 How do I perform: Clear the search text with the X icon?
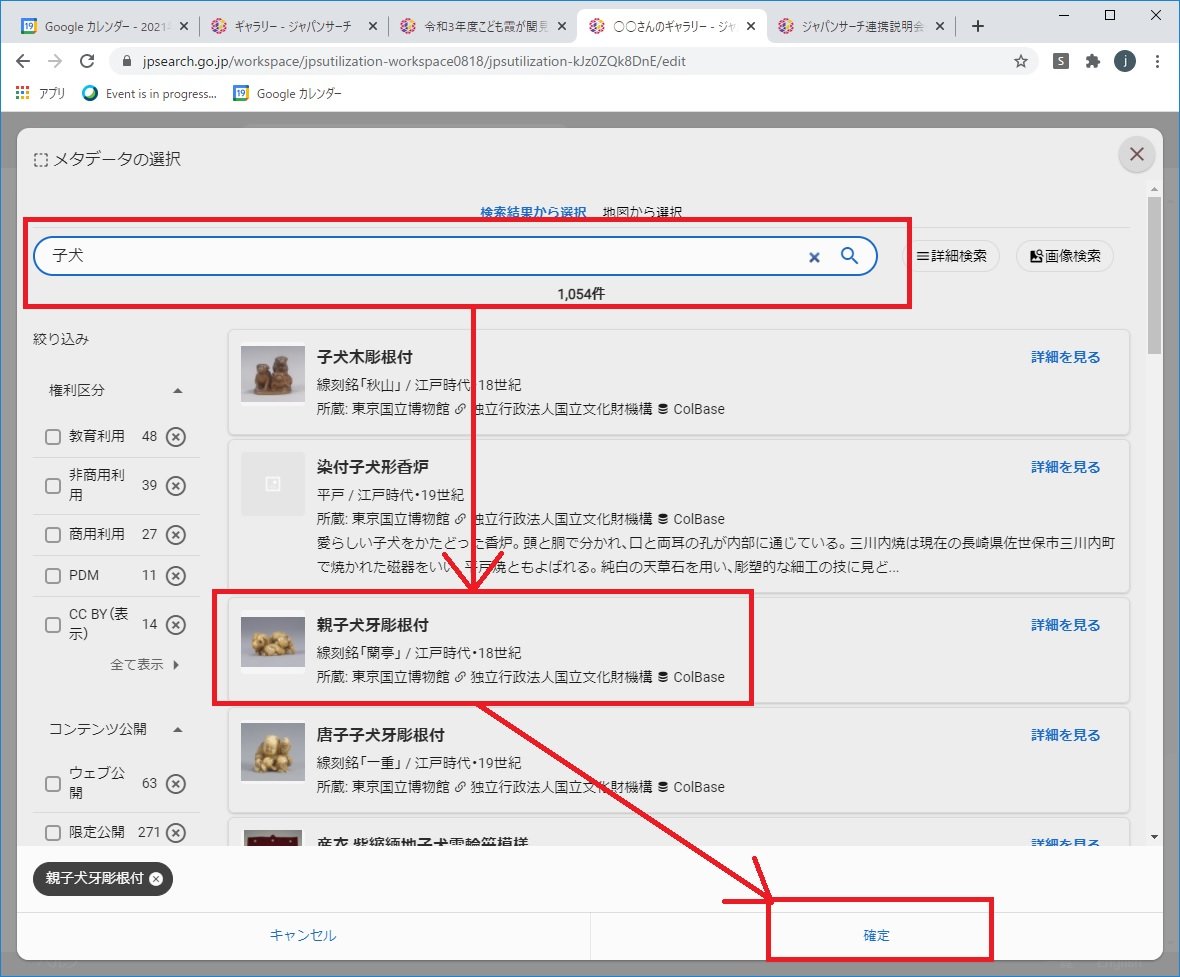click(814, 257)
